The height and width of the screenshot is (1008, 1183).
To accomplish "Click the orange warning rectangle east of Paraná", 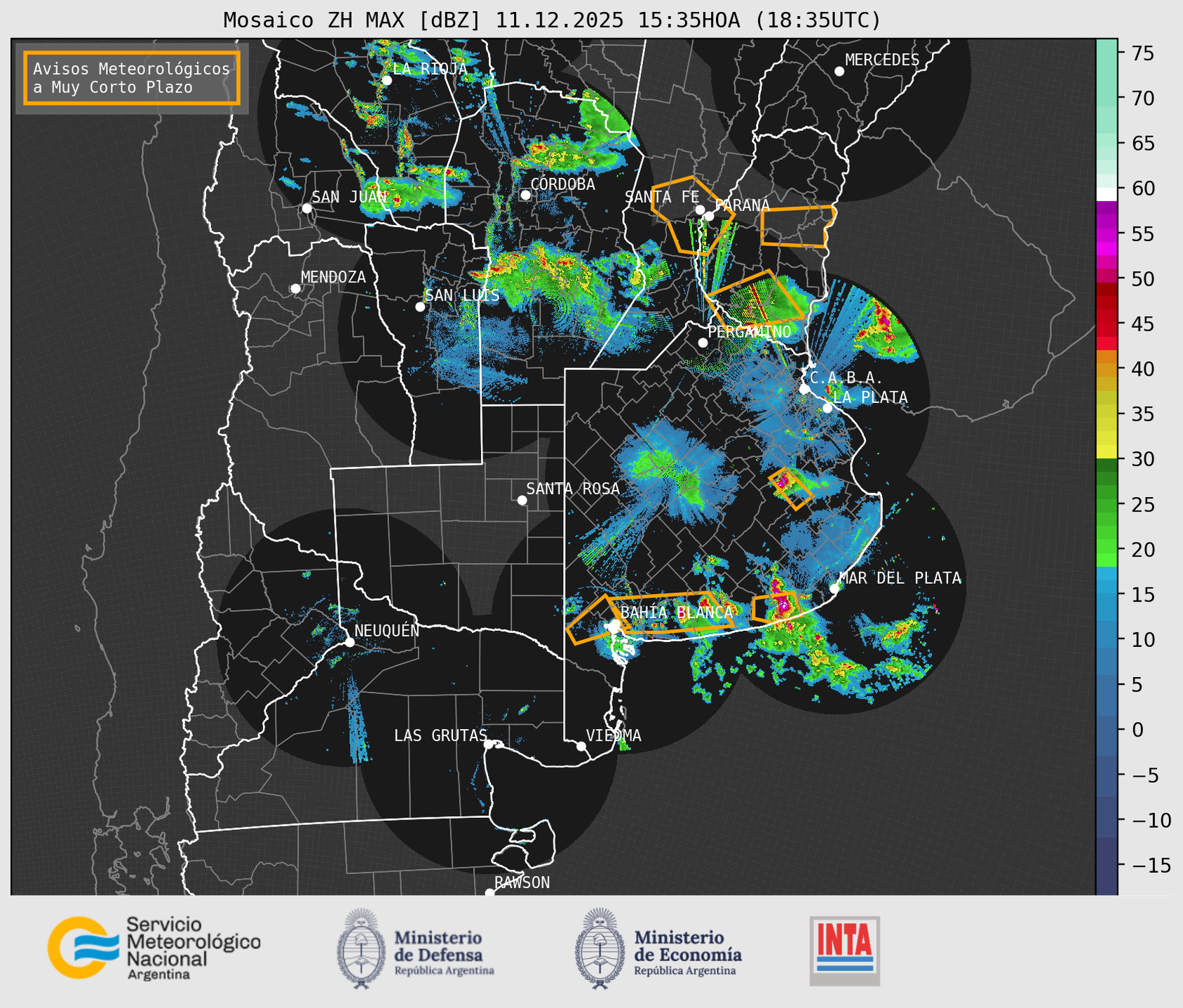I will [798, 226].
